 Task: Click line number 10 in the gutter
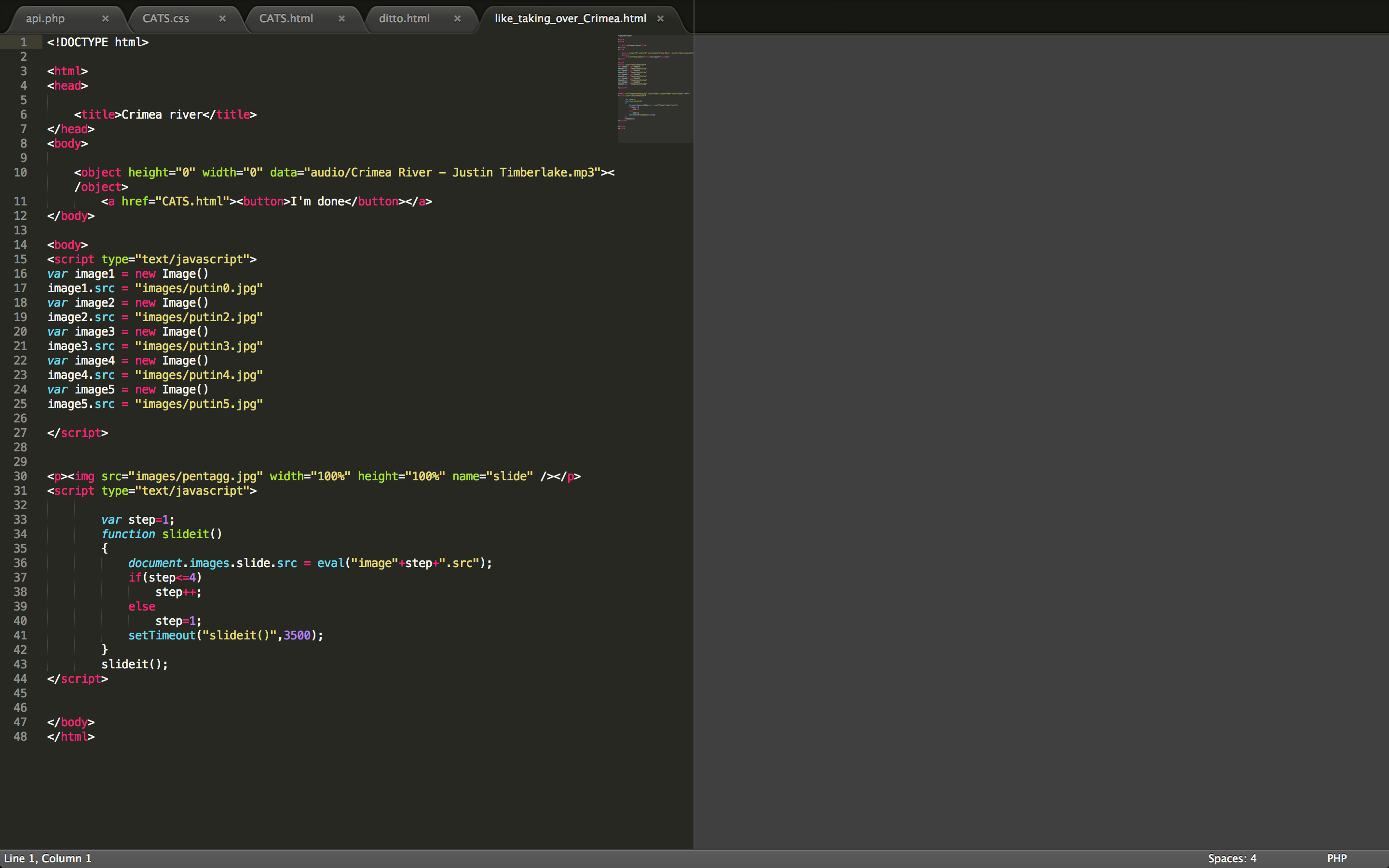tap(21, 172)
